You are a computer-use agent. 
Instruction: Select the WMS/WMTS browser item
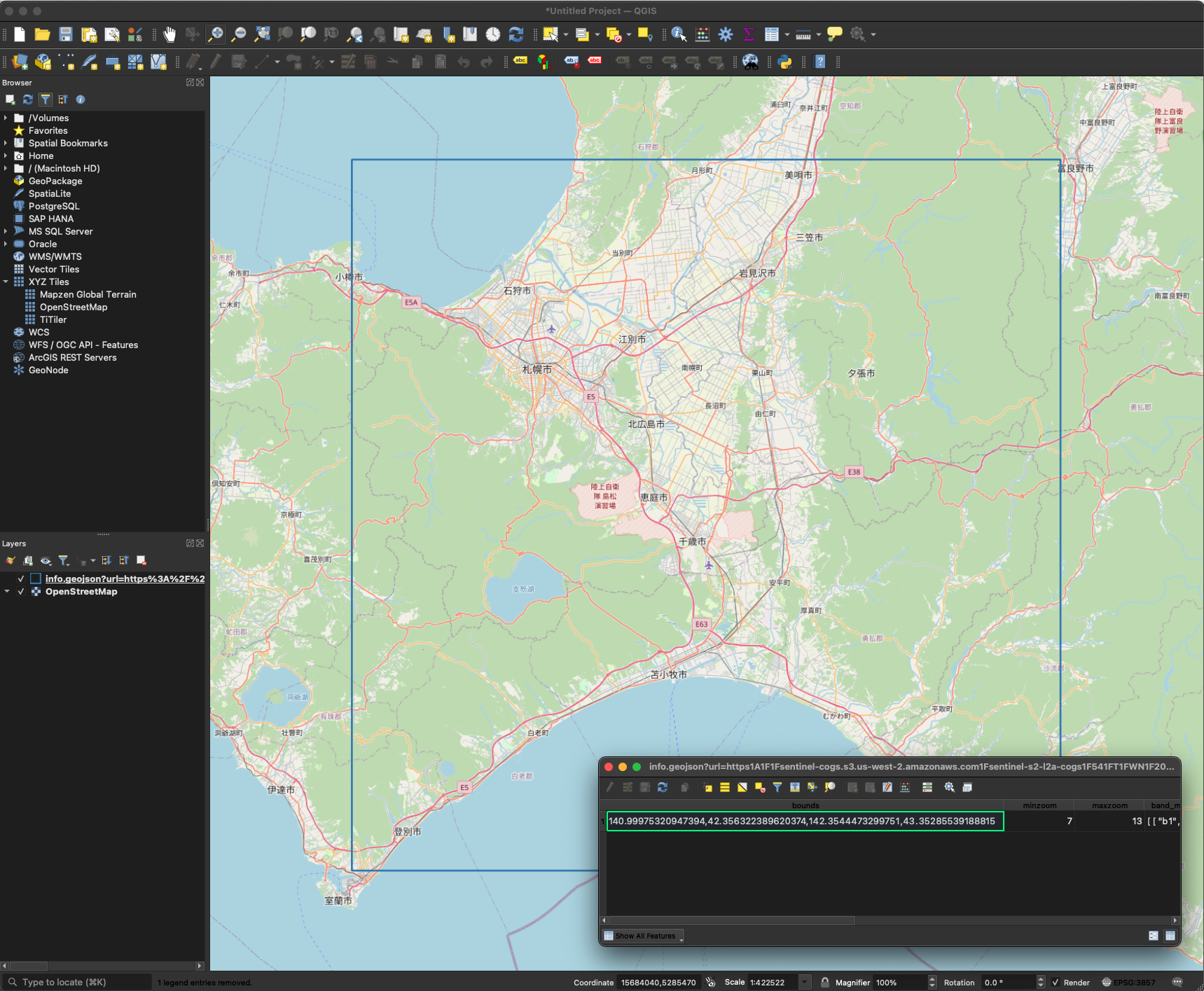click(55, 256)
